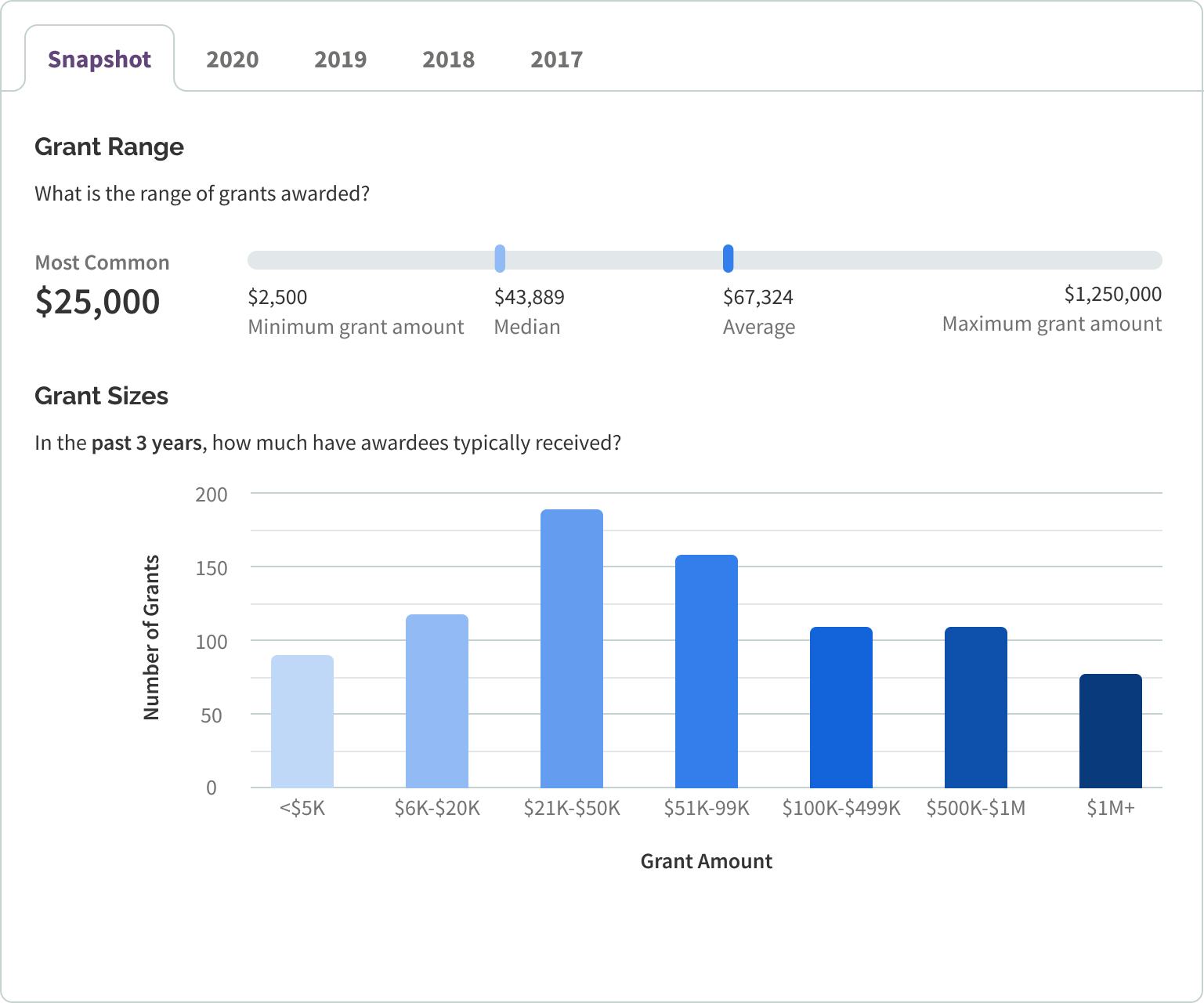Click the Median marker on the range slider
The width and height of the screenshot is (1204, 1003).
click(499, 257)
